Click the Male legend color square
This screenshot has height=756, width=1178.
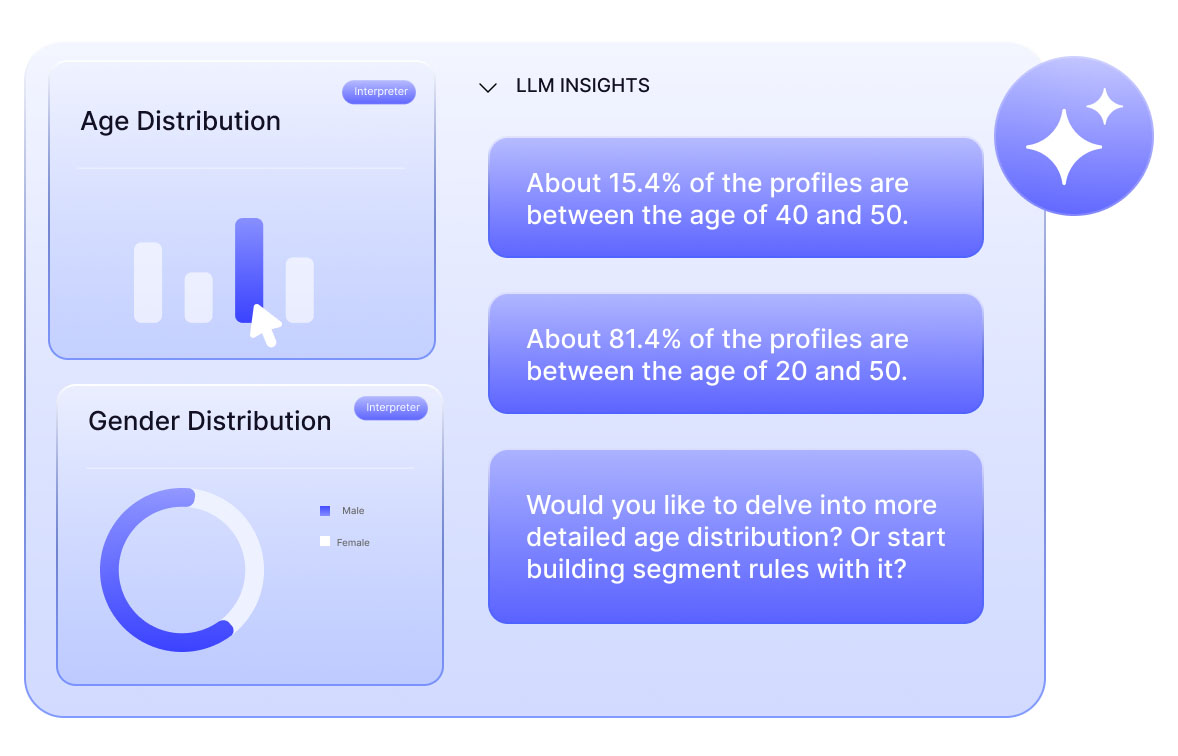tap(325, 511)
